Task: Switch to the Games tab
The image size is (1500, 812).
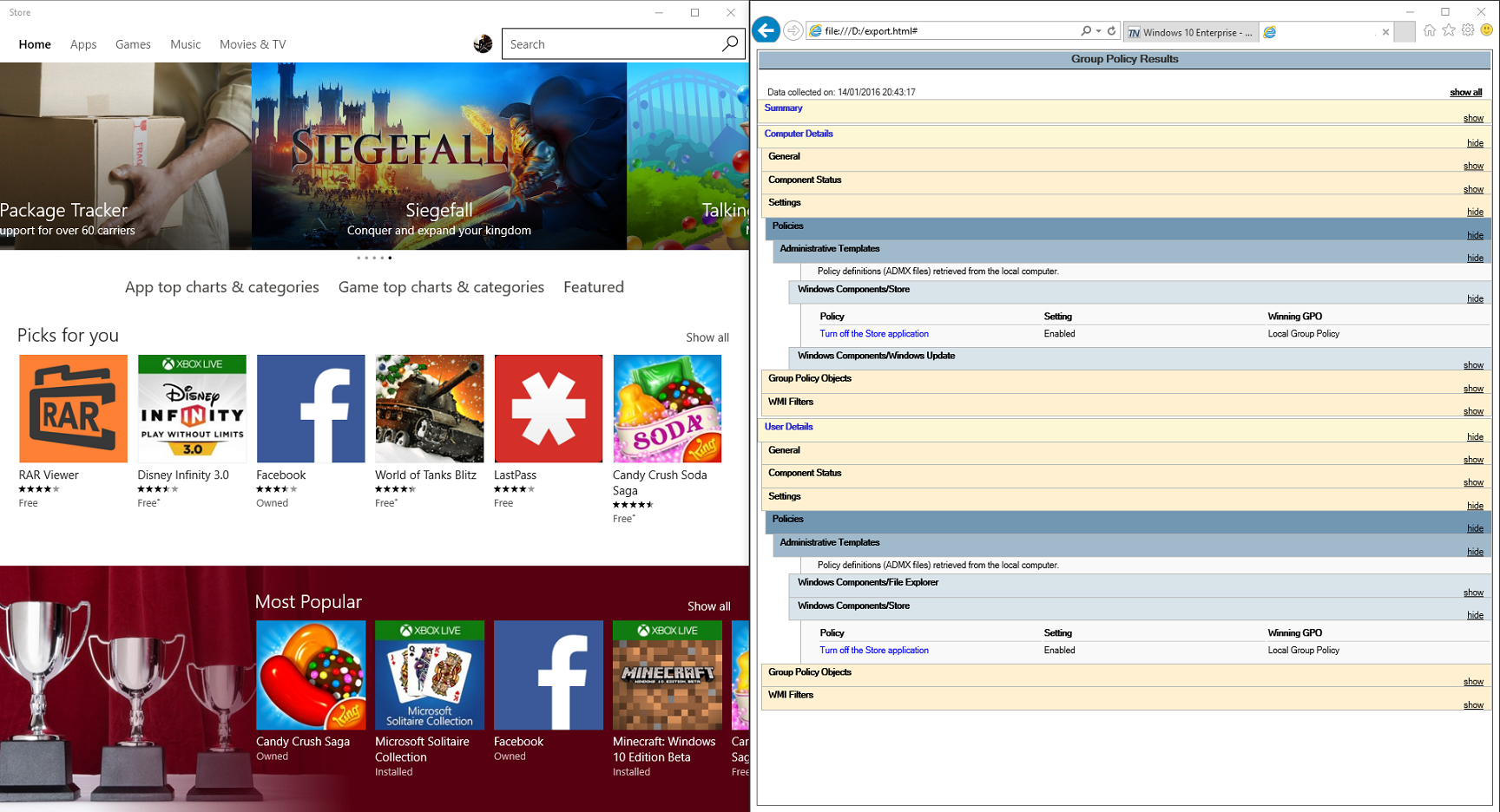Action: tap(133, 44)
